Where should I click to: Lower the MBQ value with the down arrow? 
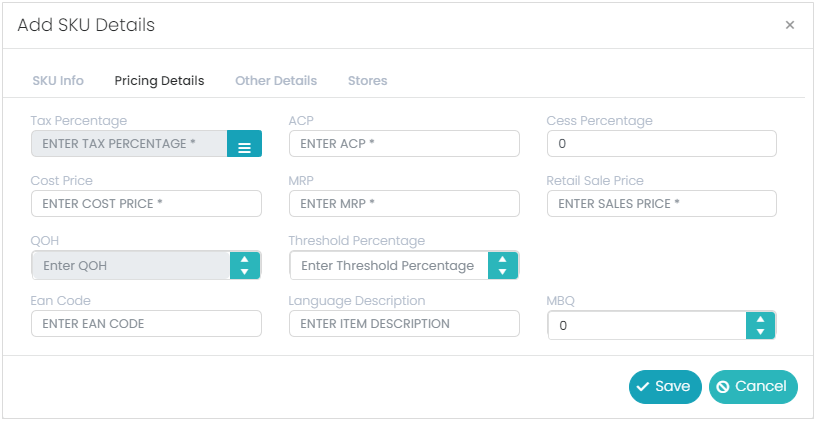click(760, 332)
